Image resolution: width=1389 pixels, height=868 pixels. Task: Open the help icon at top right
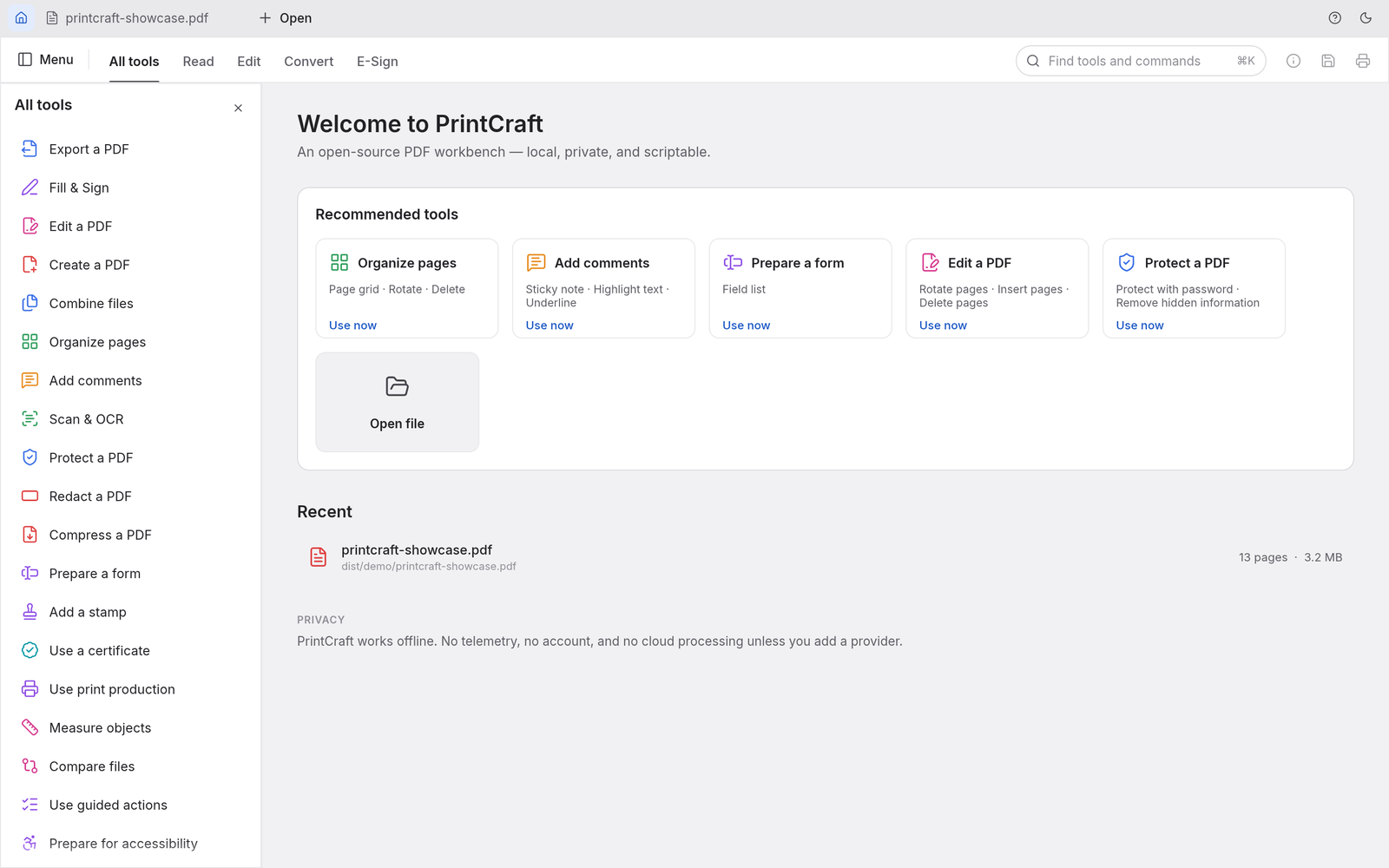pyautogui.click(x=1335, y=17)
